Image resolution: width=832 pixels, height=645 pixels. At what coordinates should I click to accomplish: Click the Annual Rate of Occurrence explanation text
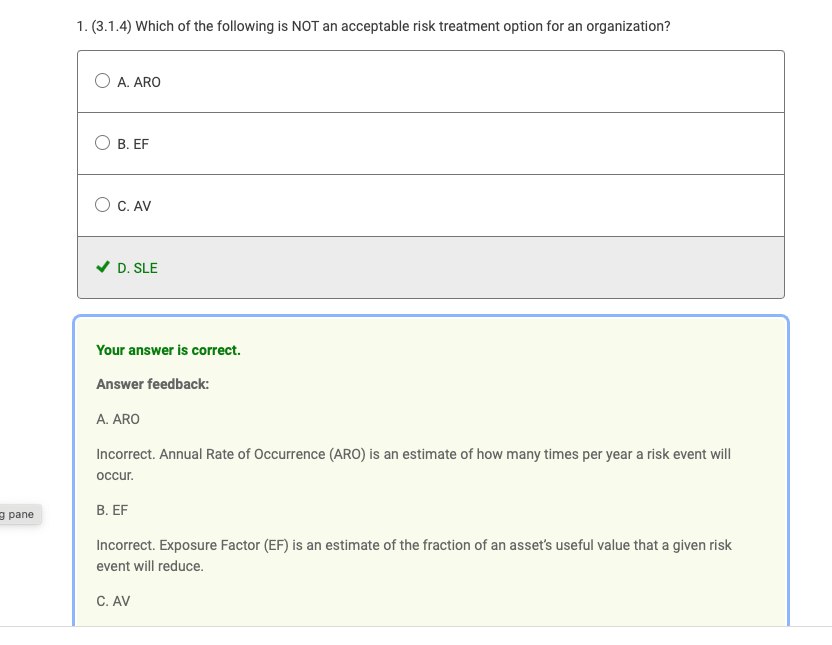(413, 454)
